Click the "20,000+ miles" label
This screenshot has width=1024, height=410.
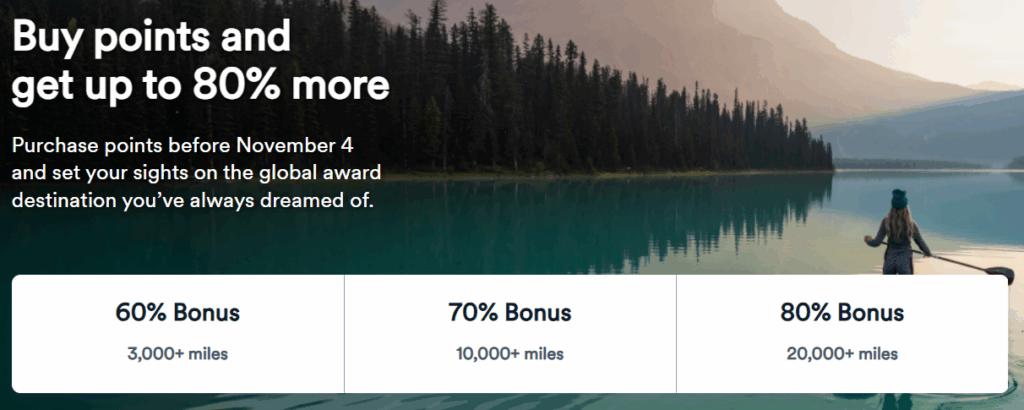click(842, 353)
